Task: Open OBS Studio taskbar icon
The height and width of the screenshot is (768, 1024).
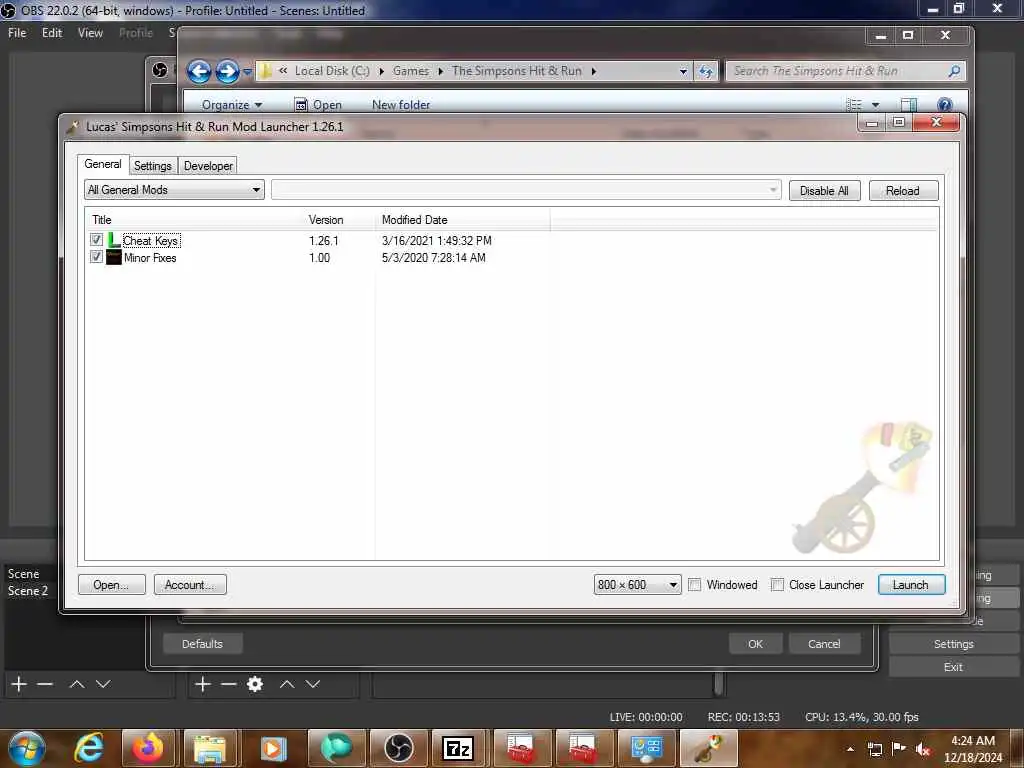Action: coord(398,748)
